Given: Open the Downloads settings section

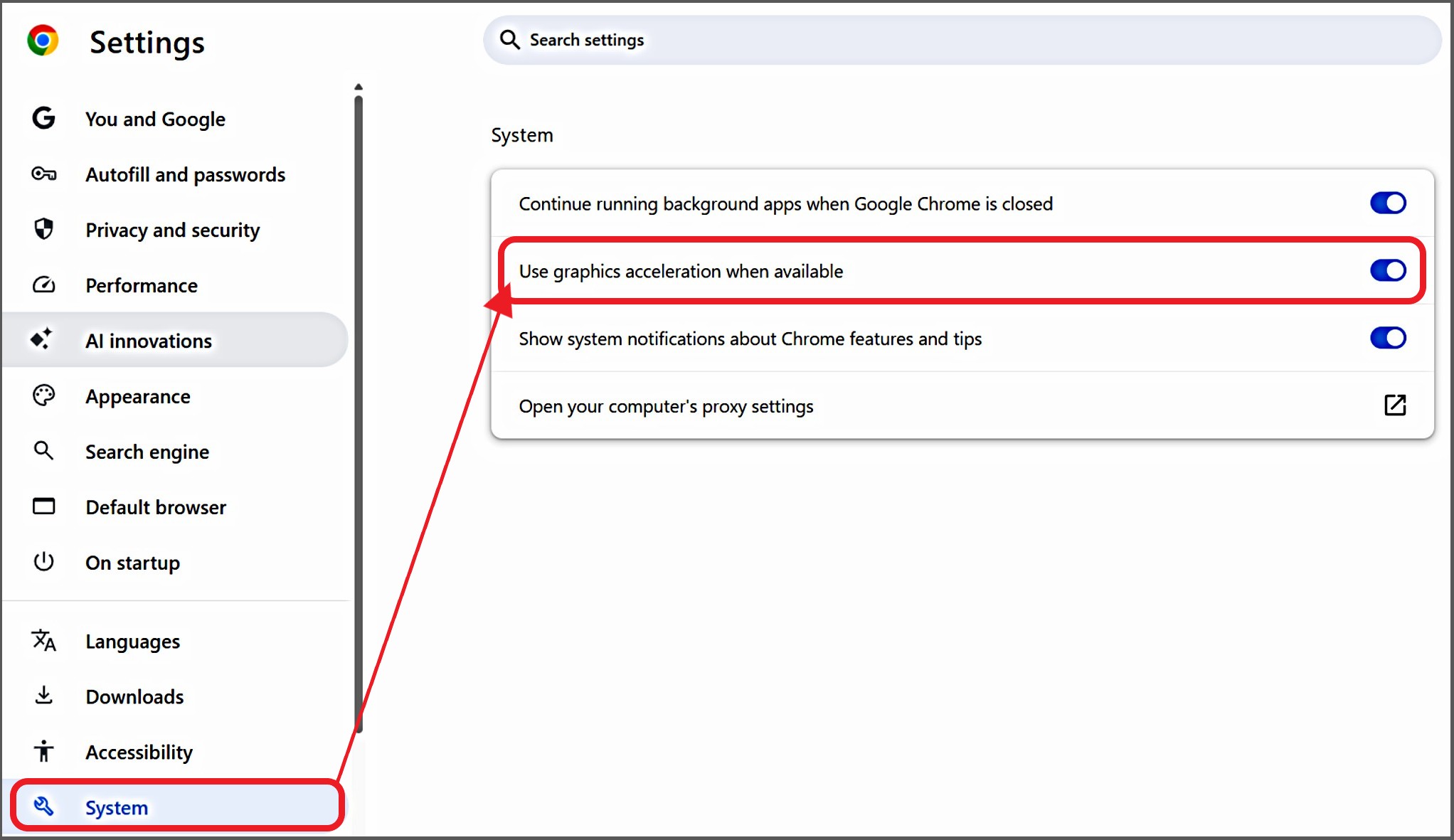Looking at the screenshot, I should [x=134, y=697].
